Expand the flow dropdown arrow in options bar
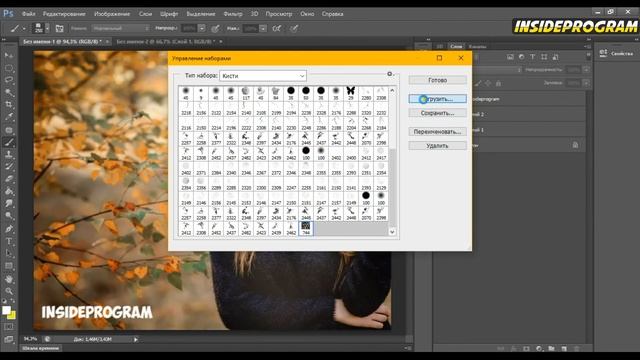The height and width of the screenshot is (360, 640). point(263,29)
